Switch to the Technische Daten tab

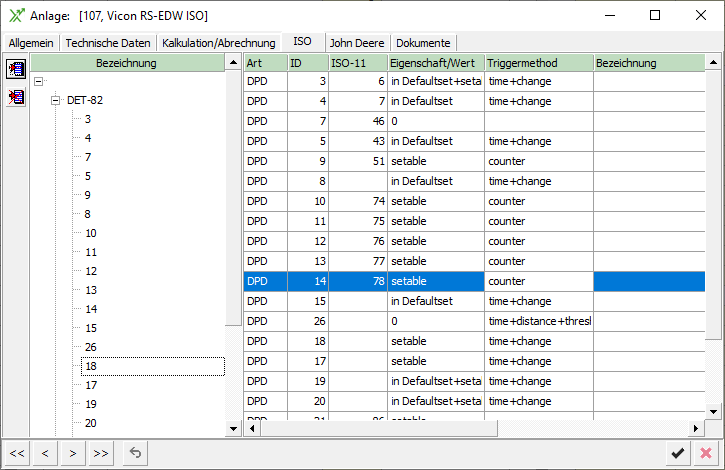[x=108, y=43]
